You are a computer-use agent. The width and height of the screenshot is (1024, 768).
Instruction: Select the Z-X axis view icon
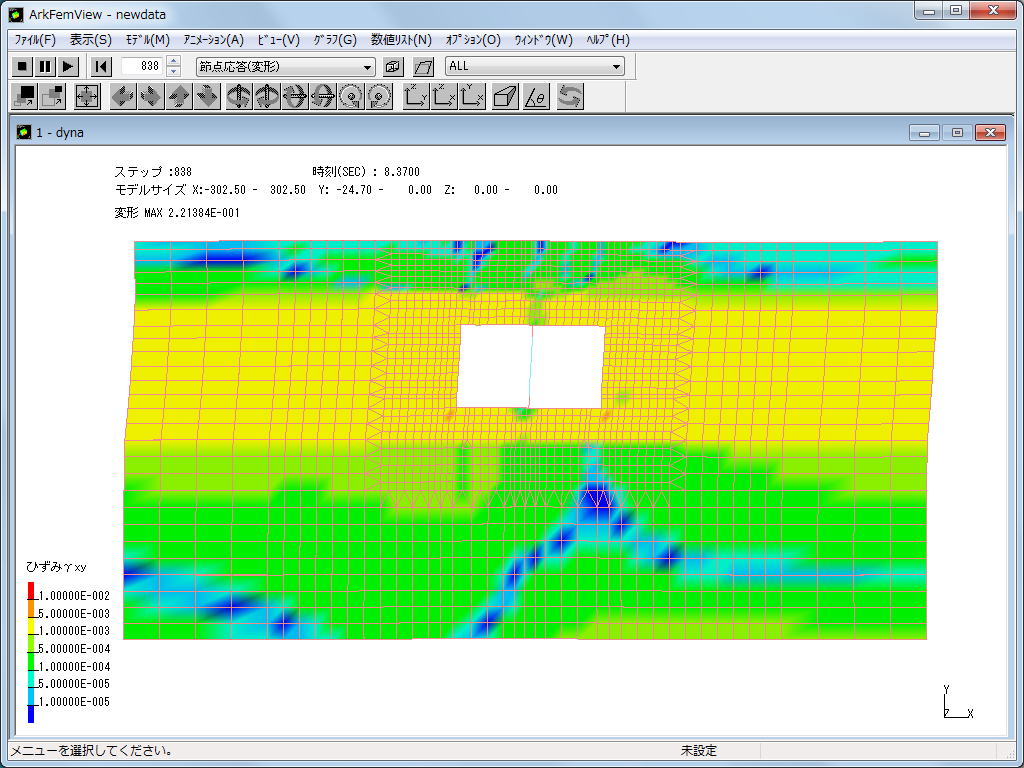445,97
